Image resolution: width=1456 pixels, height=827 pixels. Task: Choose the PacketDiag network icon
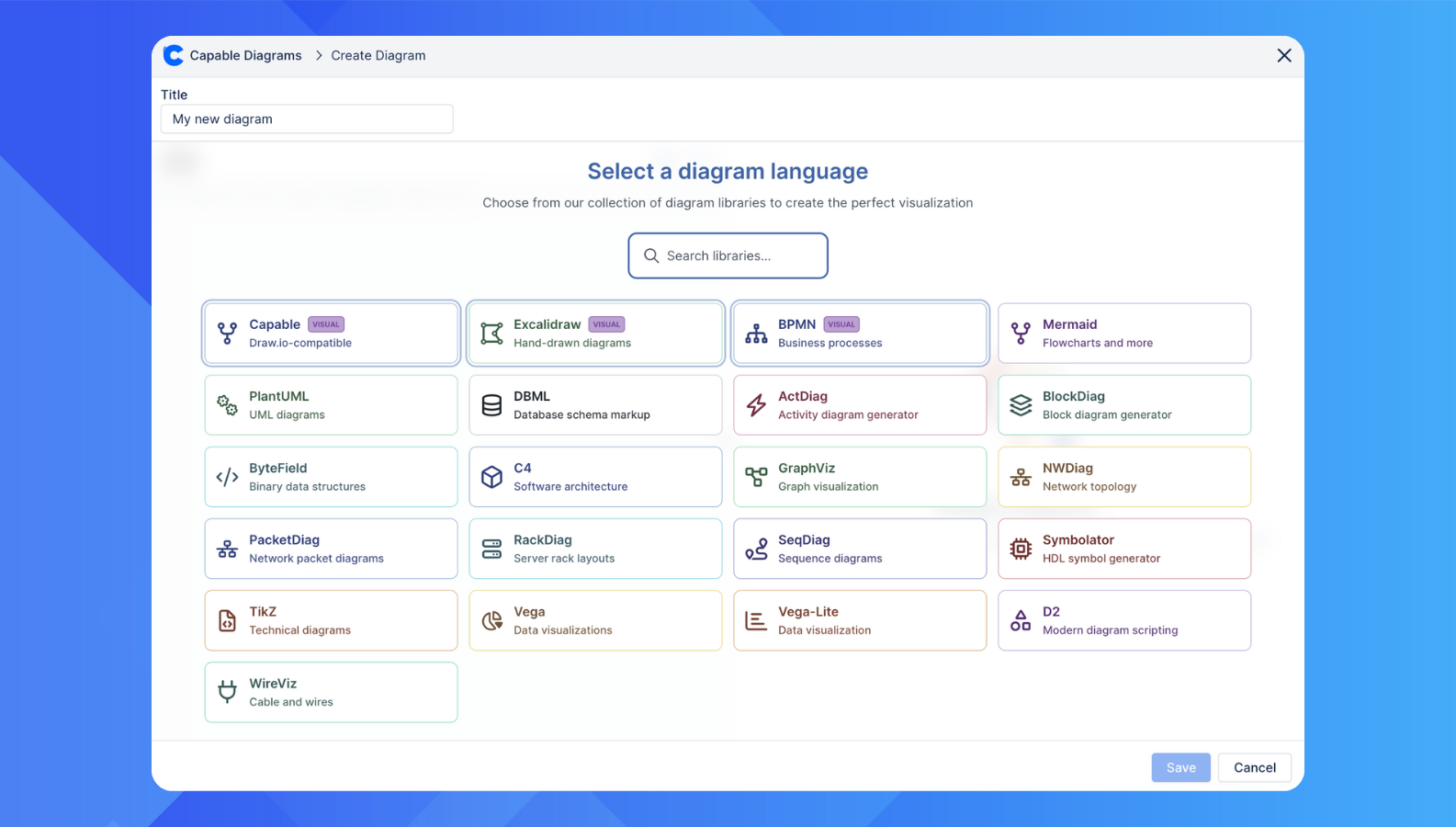pos(227,549)
